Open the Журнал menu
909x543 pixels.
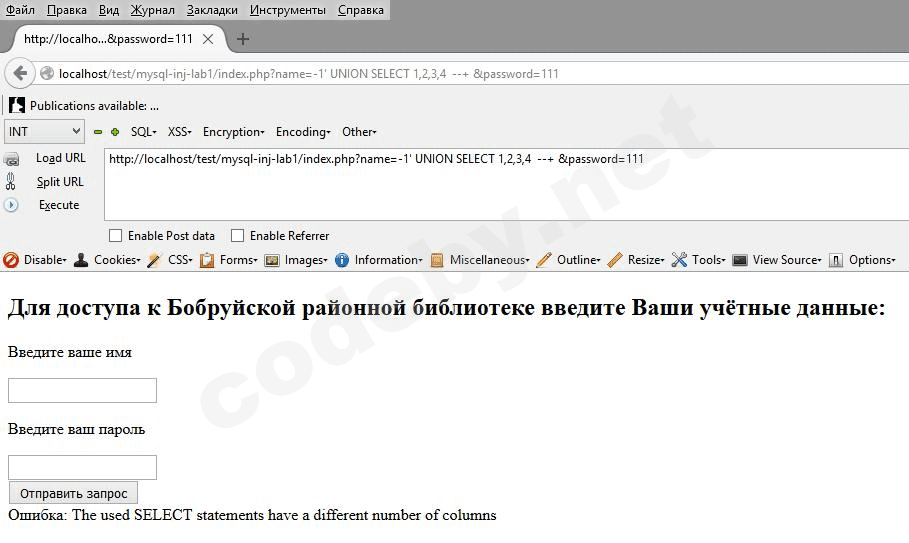(x=152, y=10)
